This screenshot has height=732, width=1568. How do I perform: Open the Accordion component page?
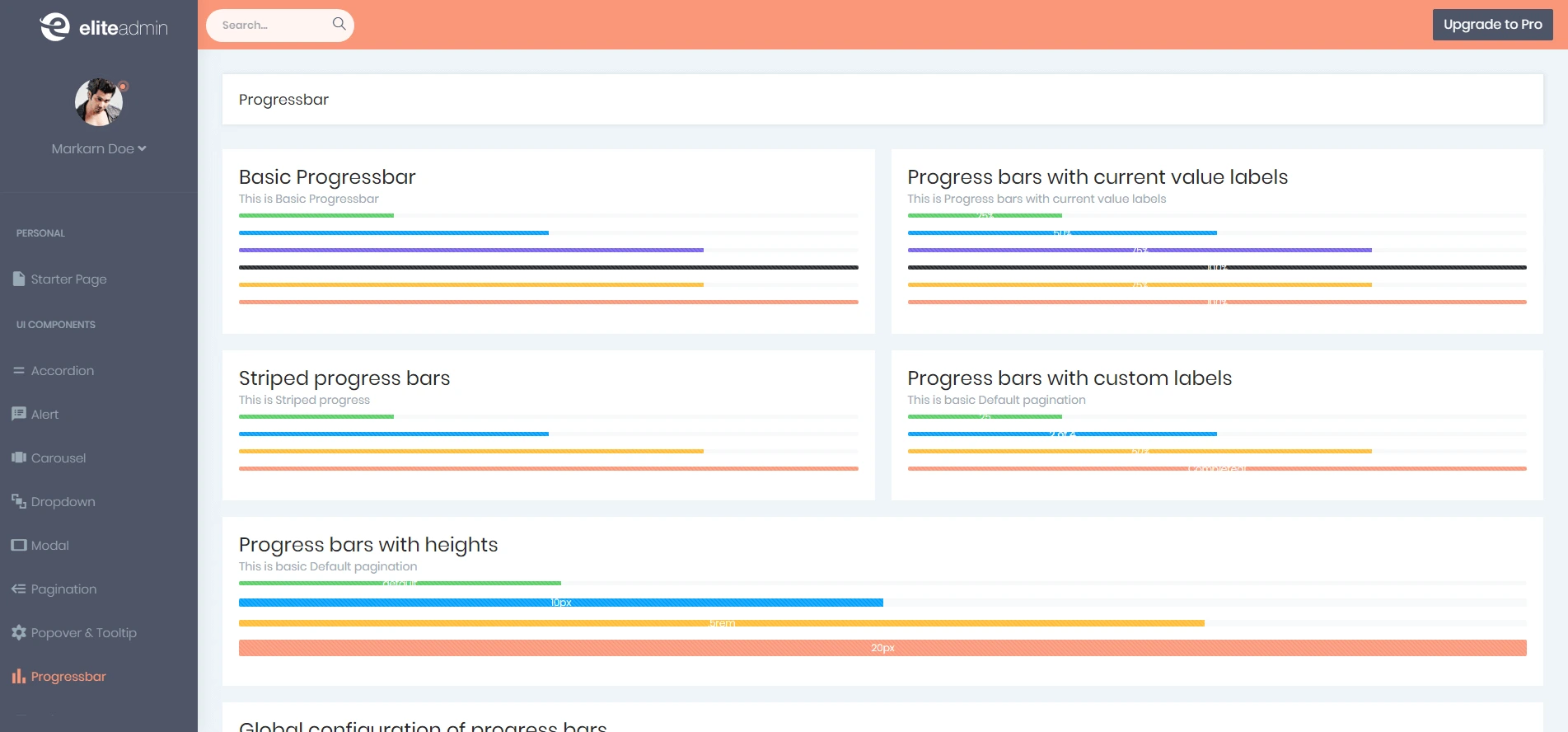[x=63, y=370]
